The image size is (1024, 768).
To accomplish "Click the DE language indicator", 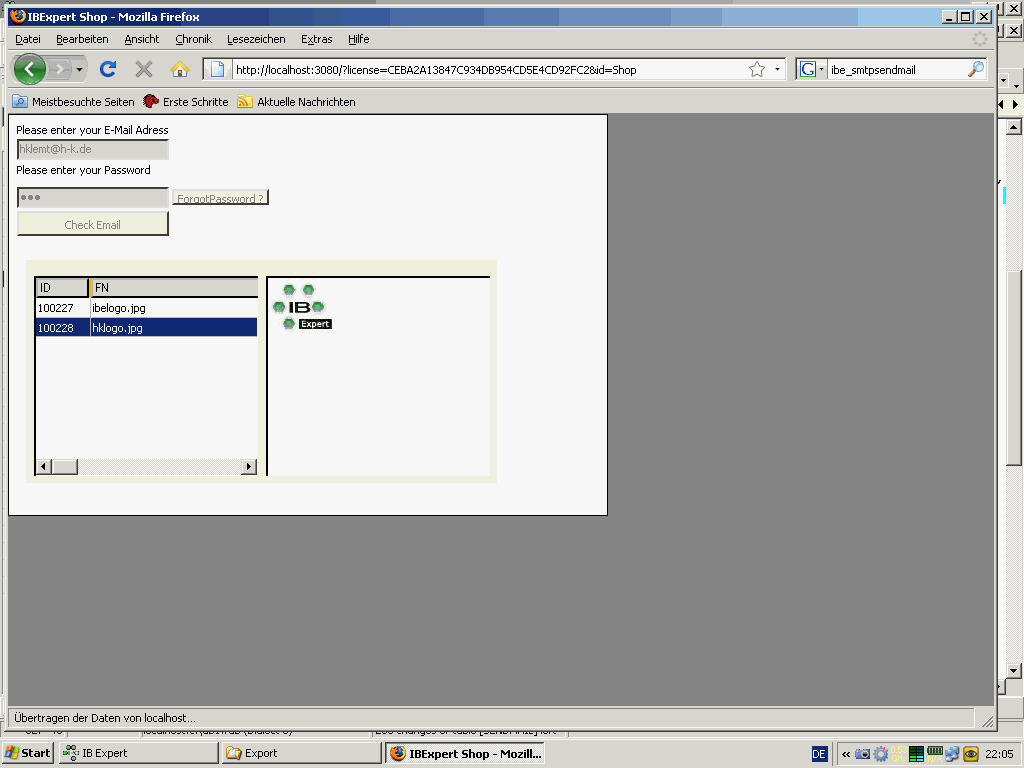I will click(x=819, y=754).
